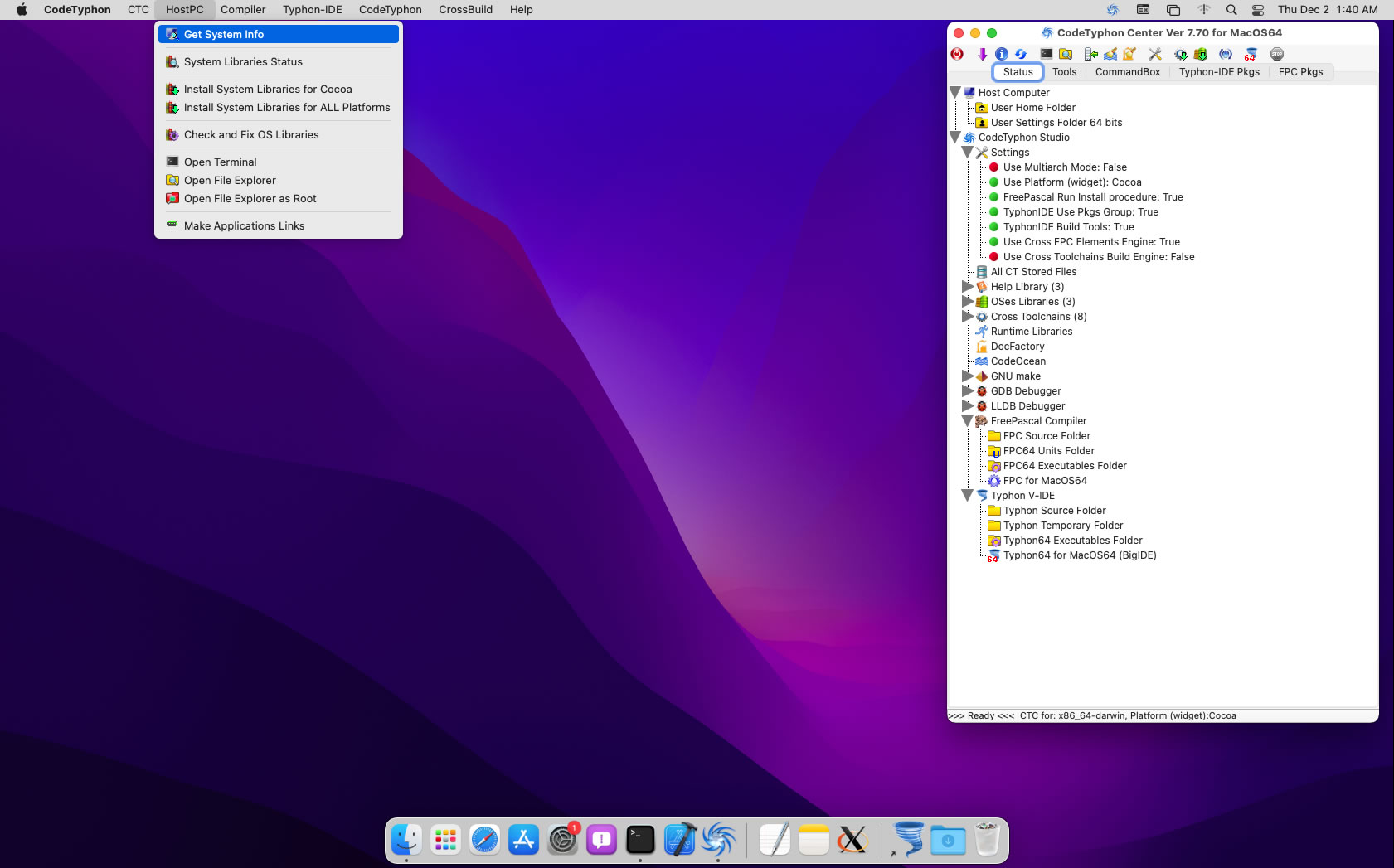Open the Typhon-IDE menu in menu bar
The width and height of the screenshot is (1394, 868).
point(312,10)
